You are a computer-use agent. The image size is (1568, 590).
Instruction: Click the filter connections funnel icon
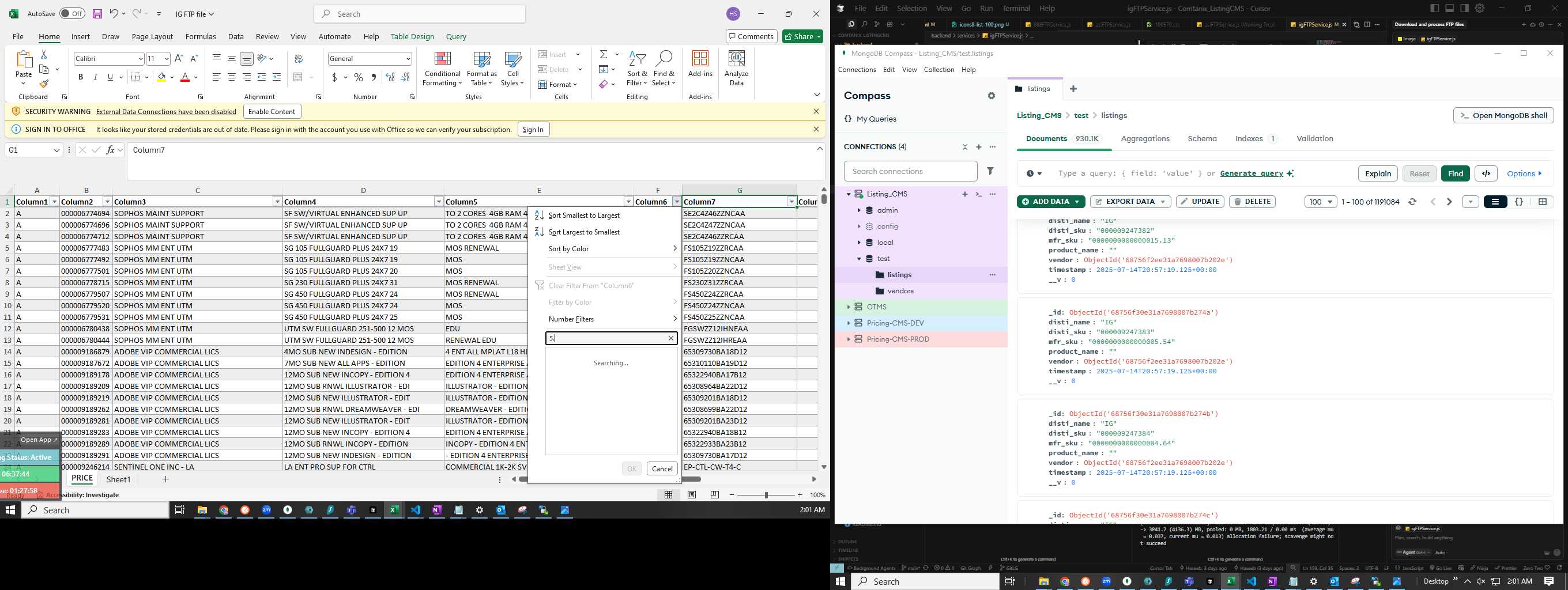coord(990,172)
